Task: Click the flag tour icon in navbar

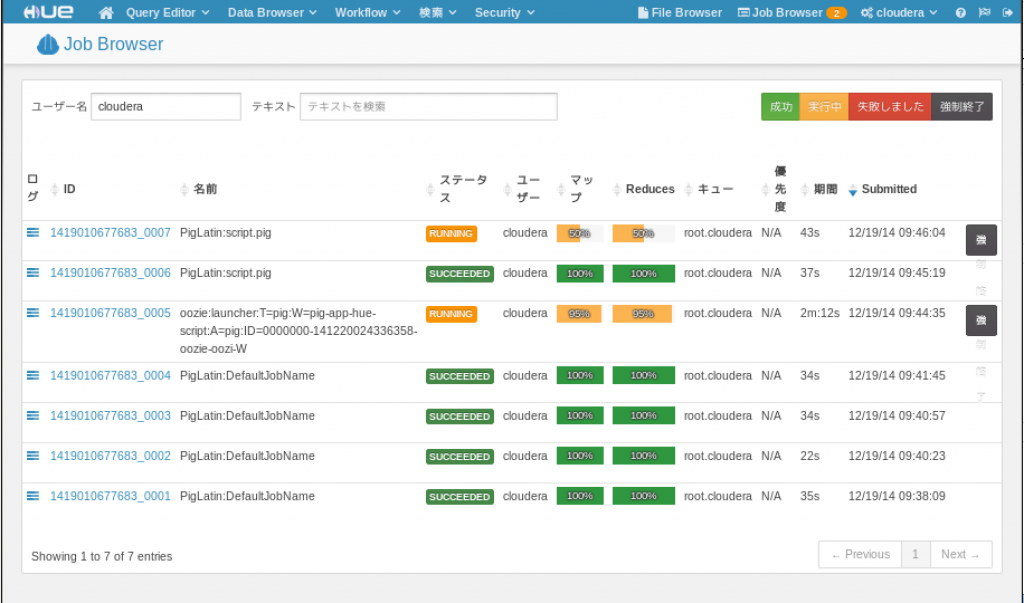Action: [x=984, y=12]
